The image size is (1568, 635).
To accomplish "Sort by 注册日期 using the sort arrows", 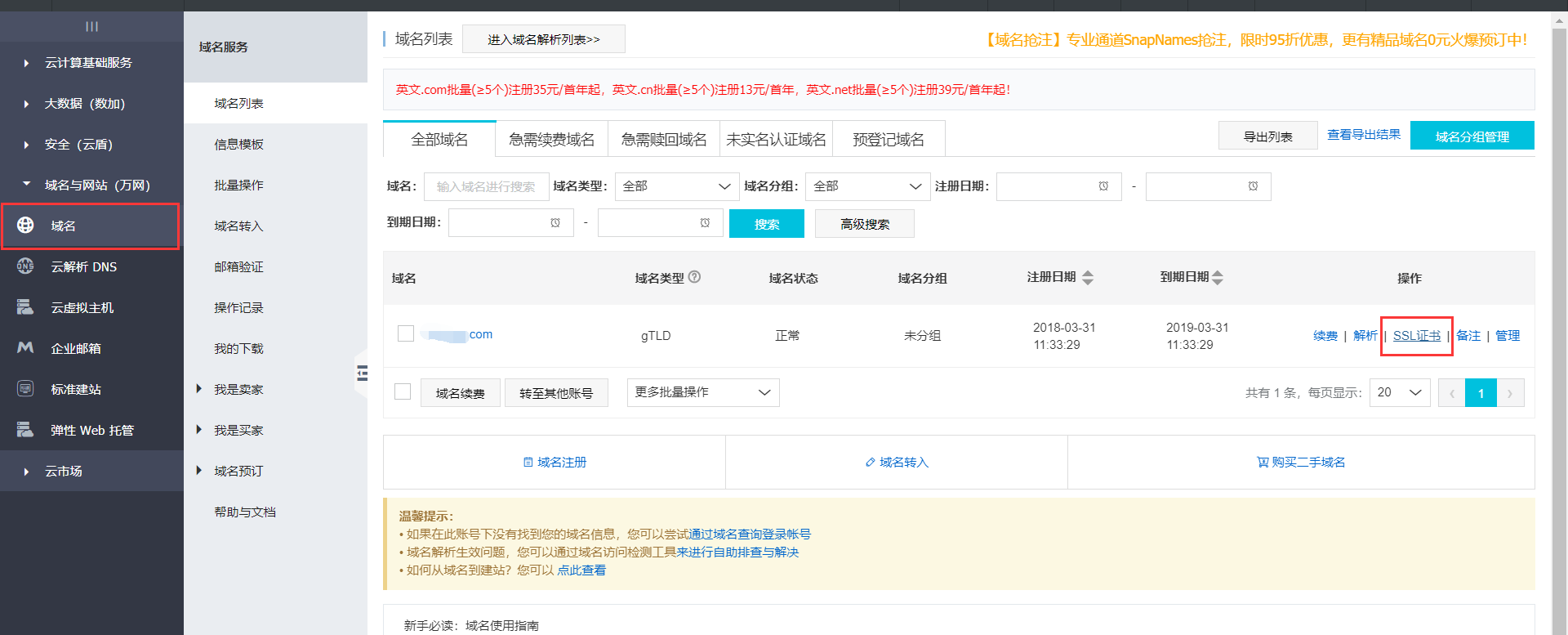I will 1087,278.
